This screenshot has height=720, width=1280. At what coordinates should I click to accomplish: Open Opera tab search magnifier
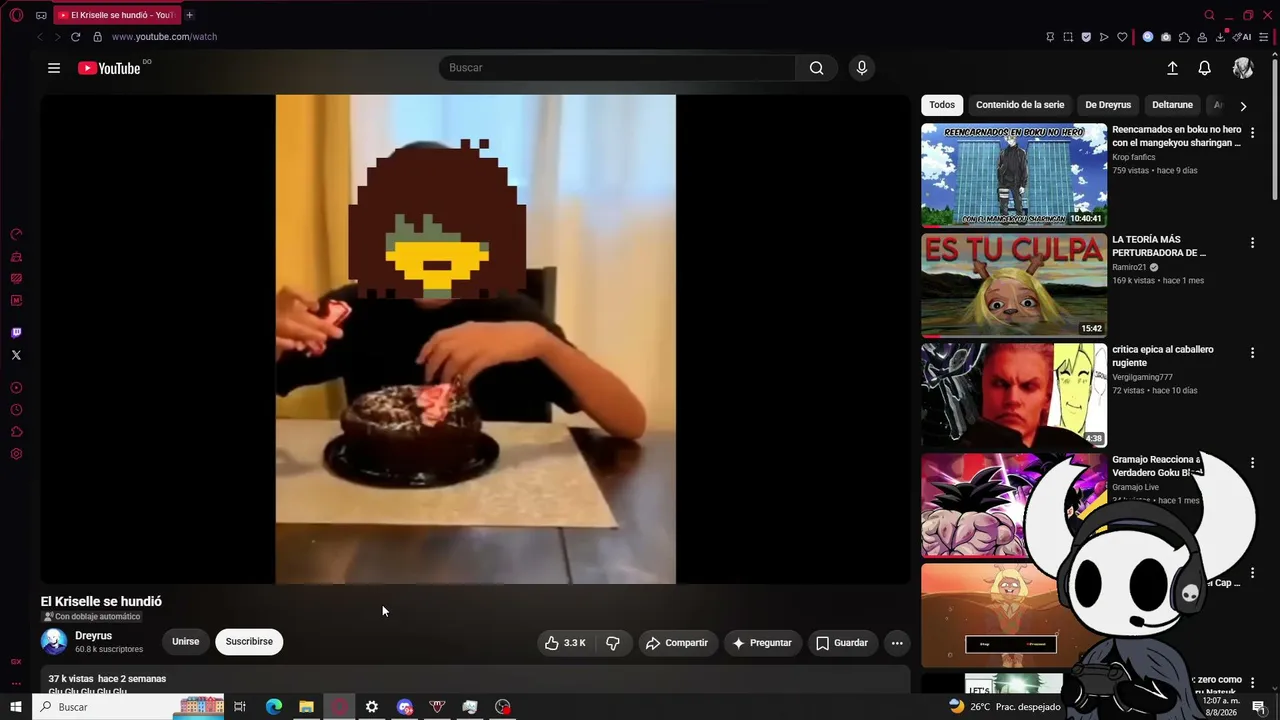coord(1209,15)
